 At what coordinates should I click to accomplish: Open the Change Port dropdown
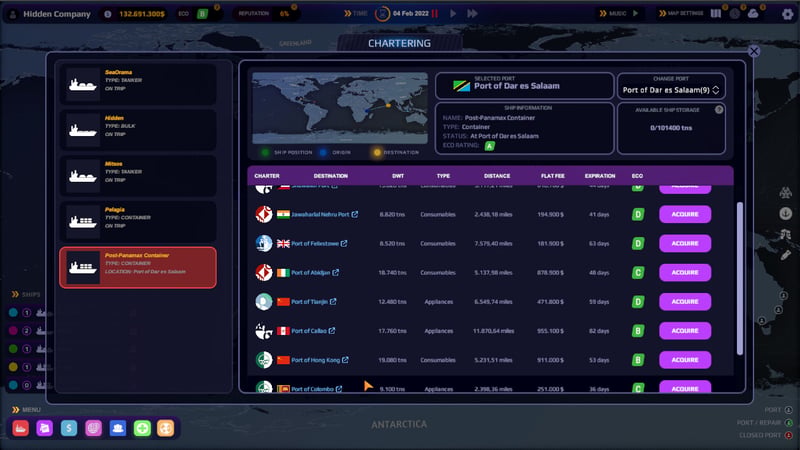(x=671, y=90)
